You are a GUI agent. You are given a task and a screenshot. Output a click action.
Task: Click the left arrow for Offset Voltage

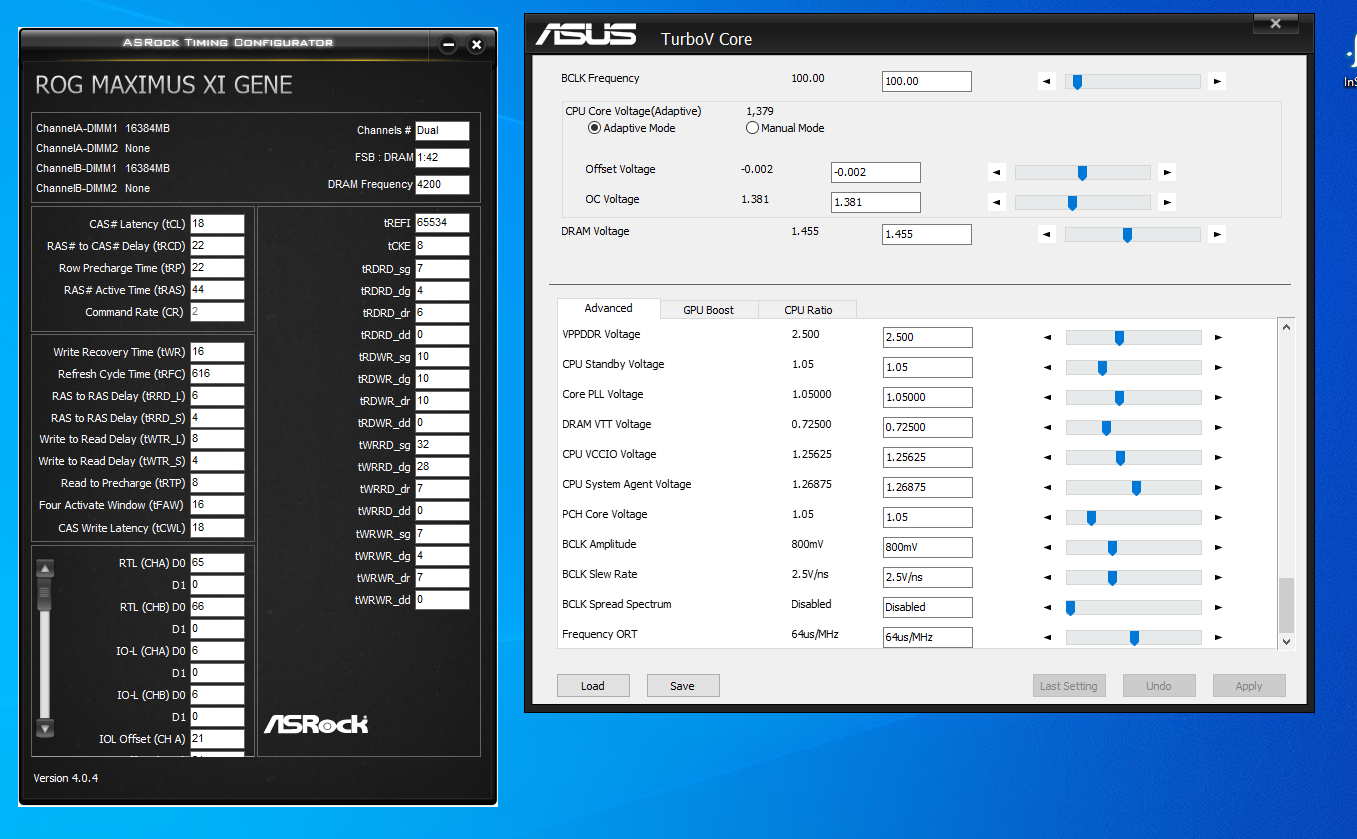click(996, 173)
